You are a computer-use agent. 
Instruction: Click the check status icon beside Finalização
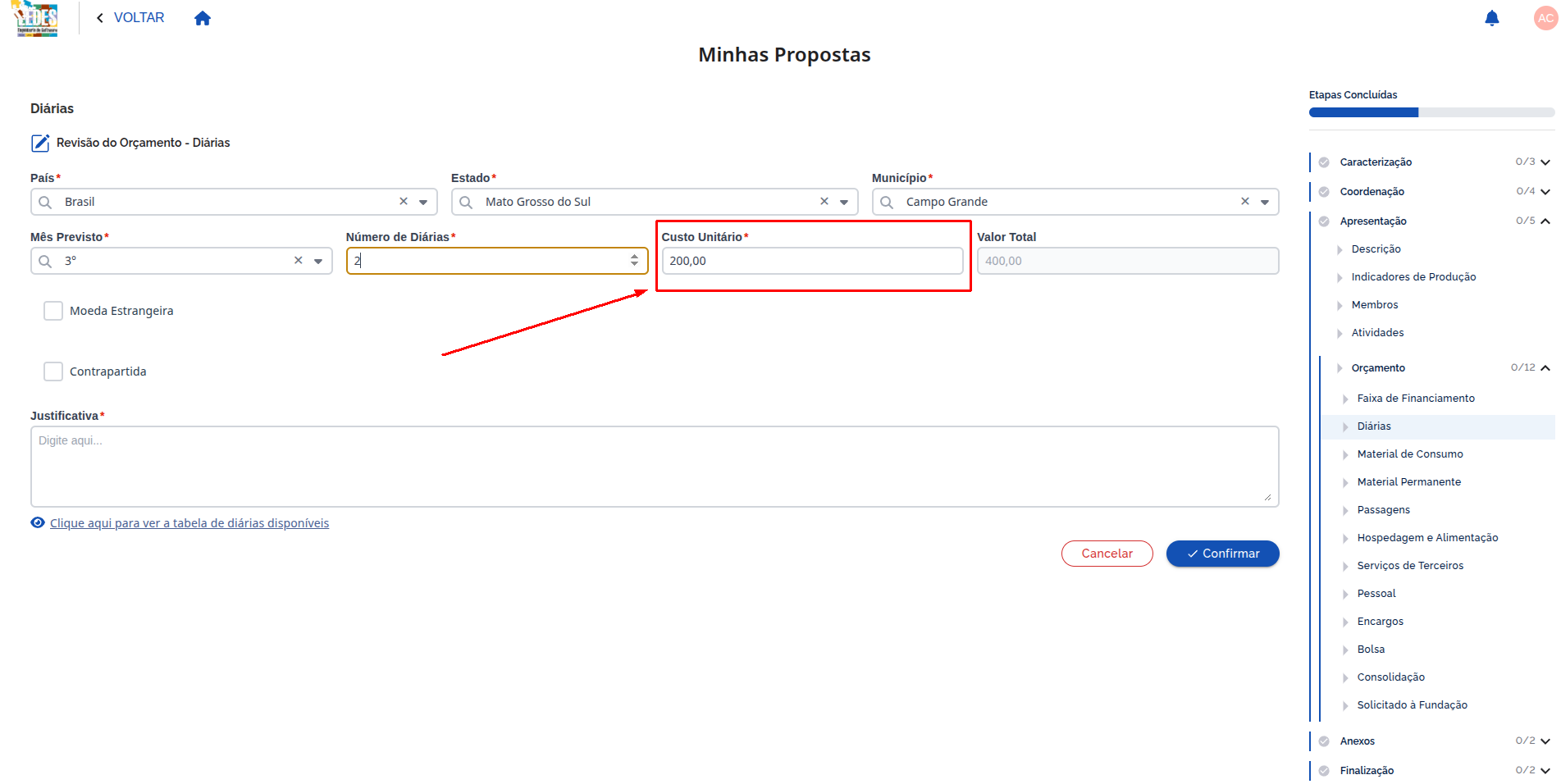(1324, 771)
